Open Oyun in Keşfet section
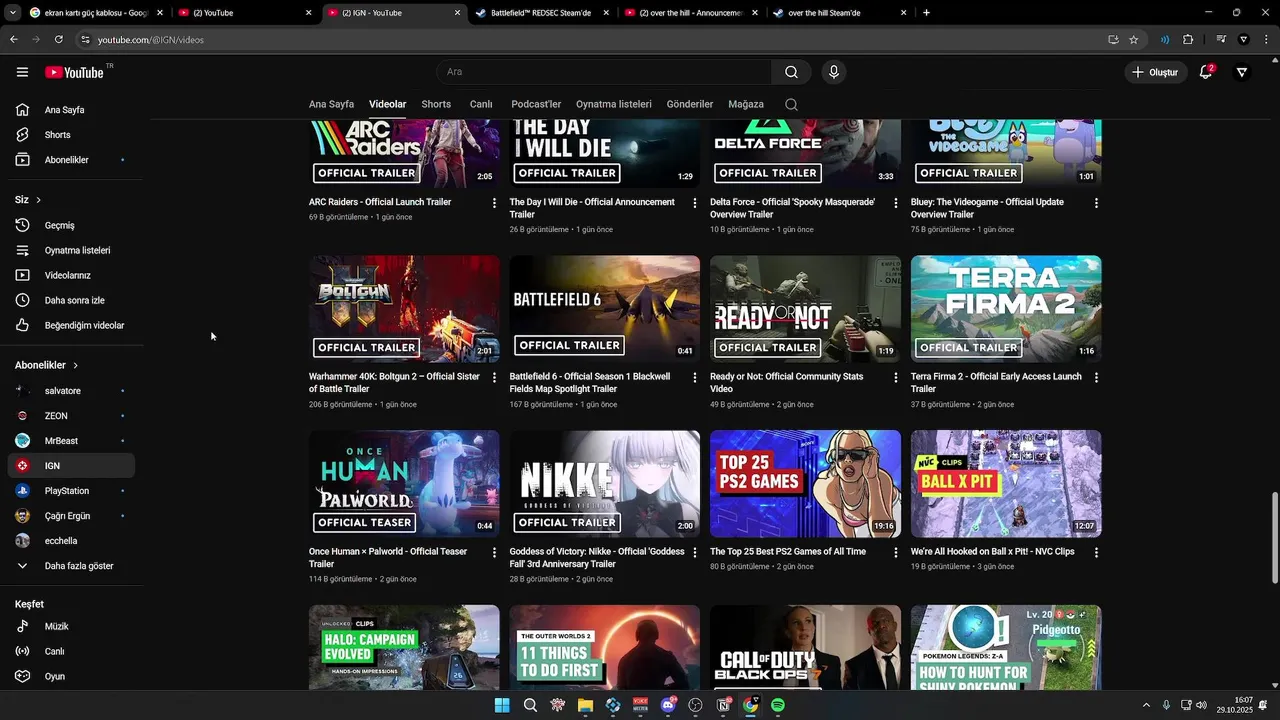This screenshot has height=720, width=1280. [x=71, y=676]
